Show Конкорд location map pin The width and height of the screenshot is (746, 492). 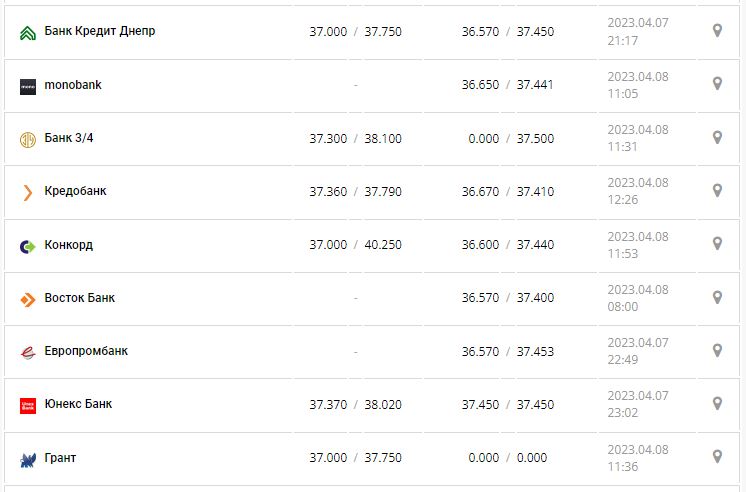[717, 243]
